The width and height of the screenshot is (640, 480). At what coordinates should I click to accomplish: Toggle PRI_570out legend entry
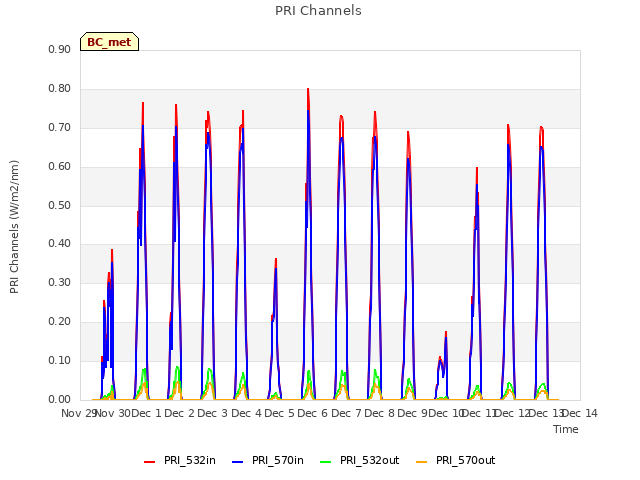(456, 460)
